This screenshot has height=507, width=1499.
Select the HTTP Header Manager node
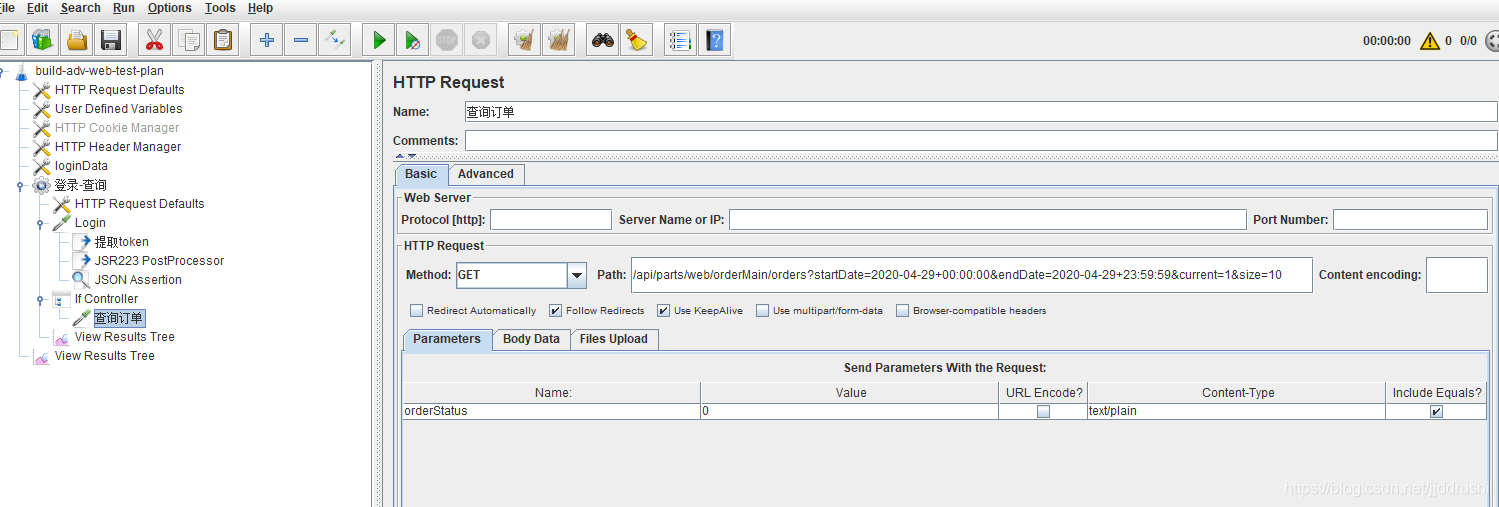click(118, 147)
